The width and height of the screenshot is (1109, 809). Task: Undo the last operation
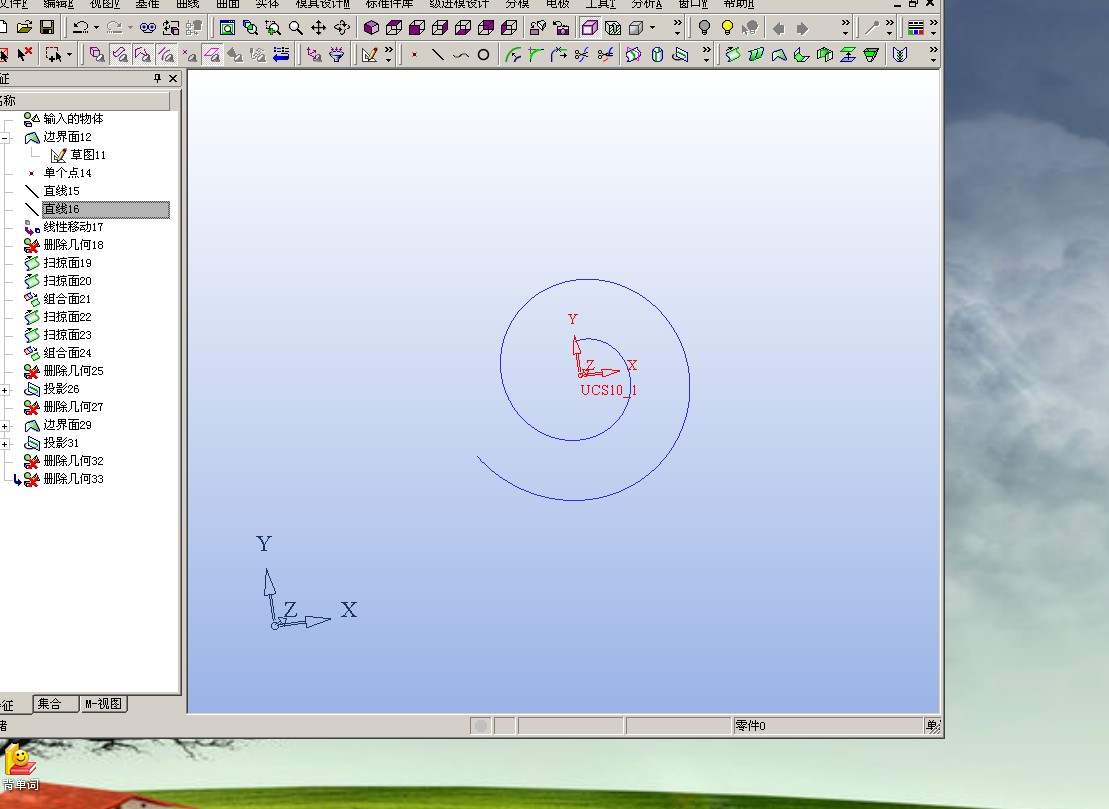click(x=81, y=28)
